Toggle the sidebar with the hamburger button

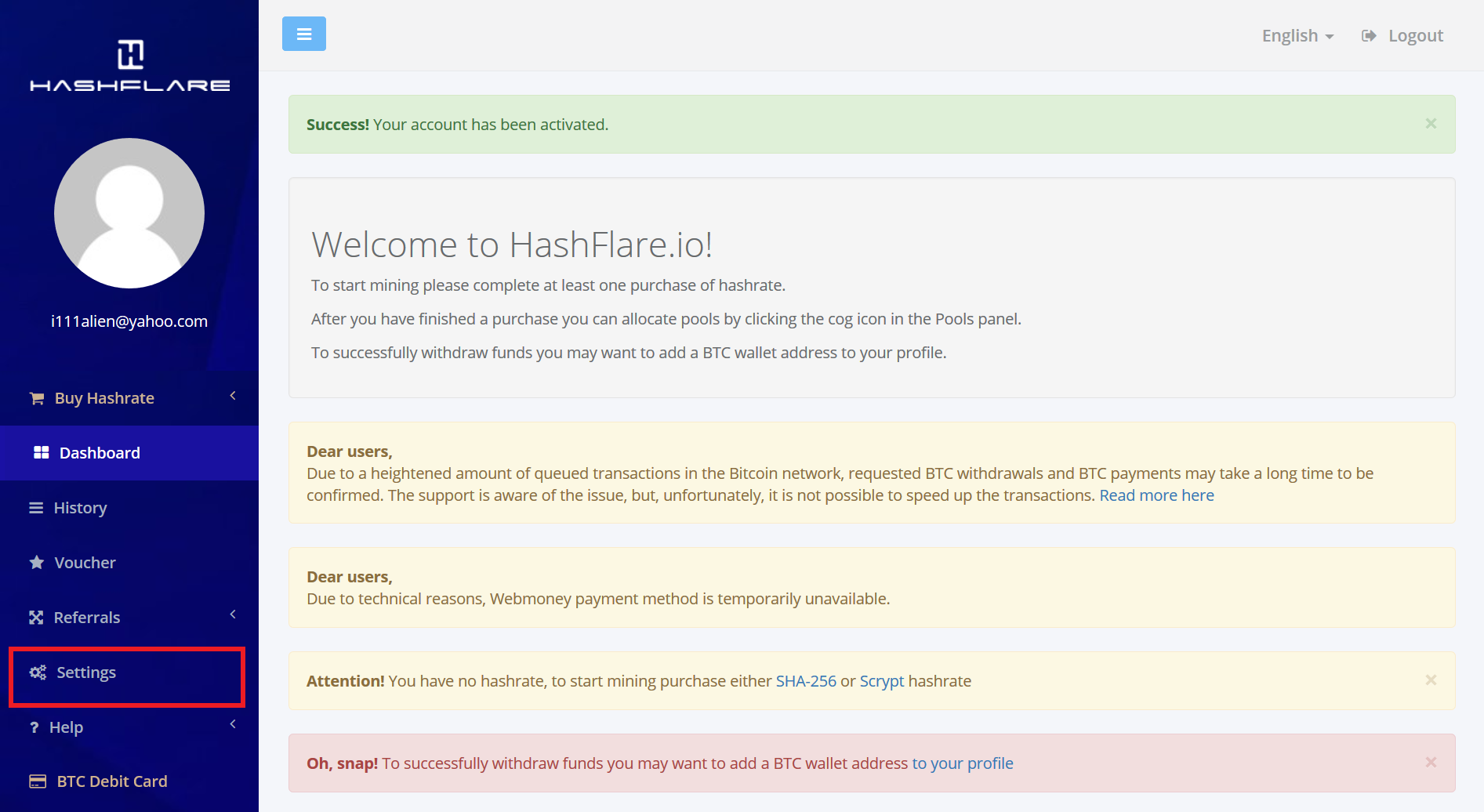[304, 34]
